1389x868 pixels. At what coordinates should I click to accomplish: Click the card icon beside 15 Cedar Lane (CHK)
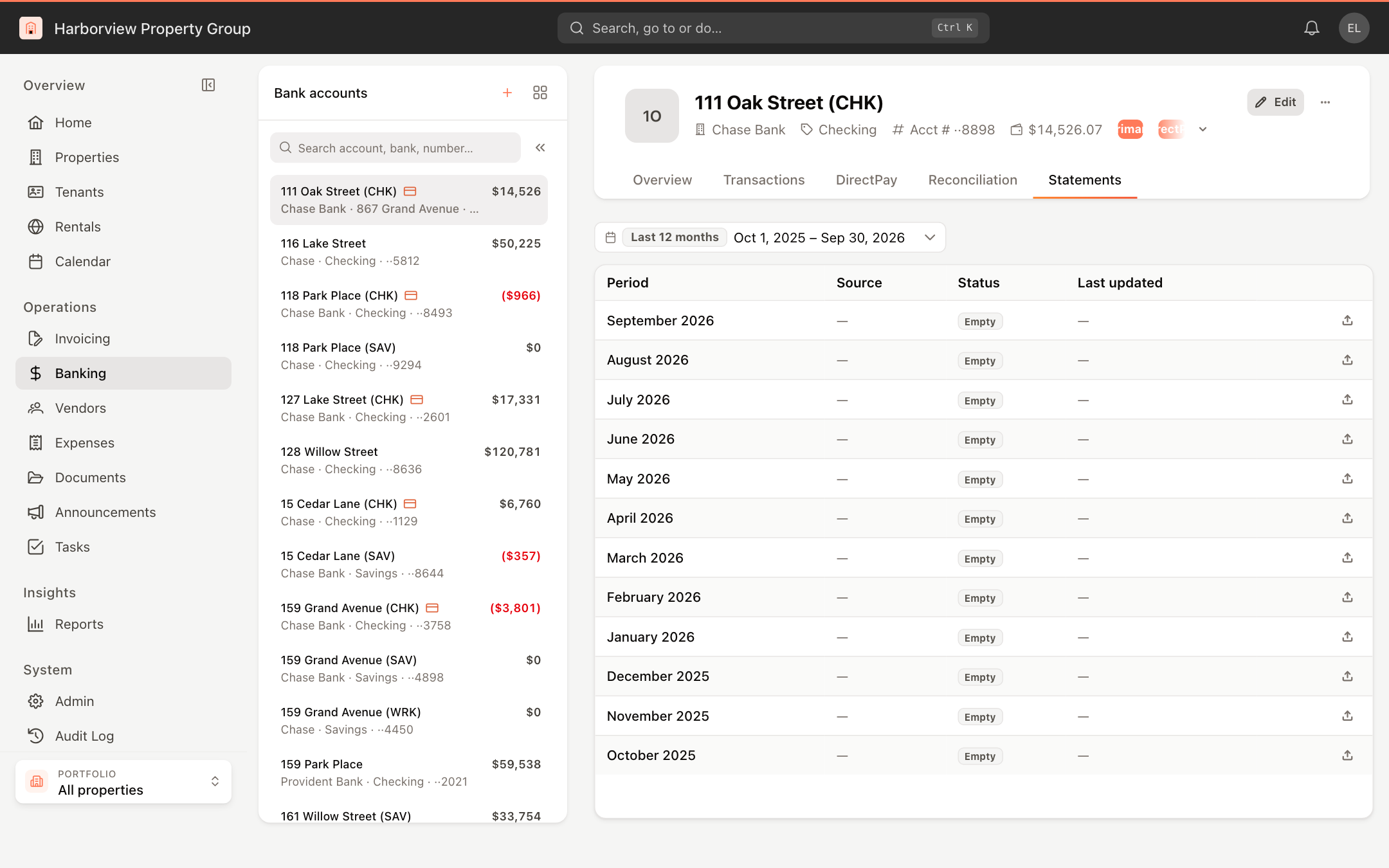point(410,504)
